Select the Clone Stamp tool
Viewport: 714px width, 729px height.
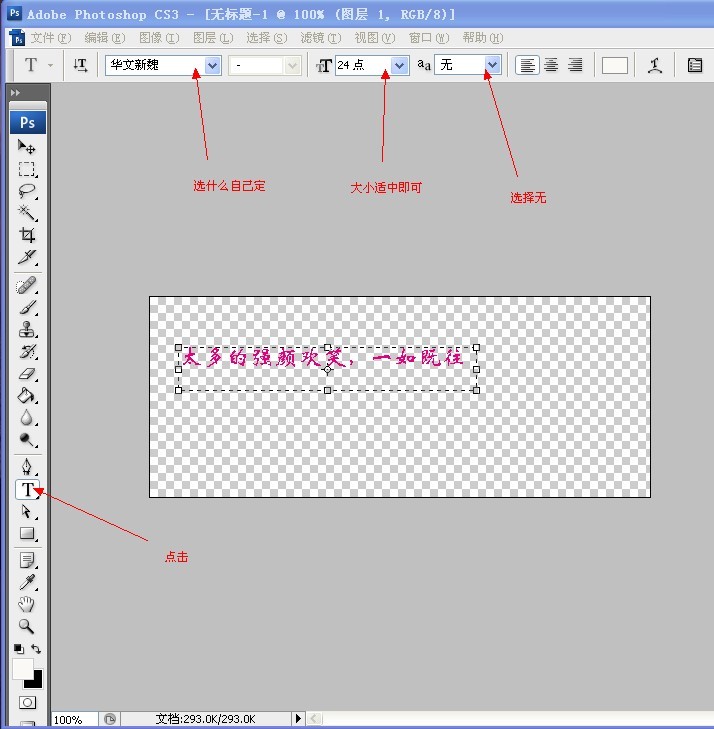(x=26, y=330)
